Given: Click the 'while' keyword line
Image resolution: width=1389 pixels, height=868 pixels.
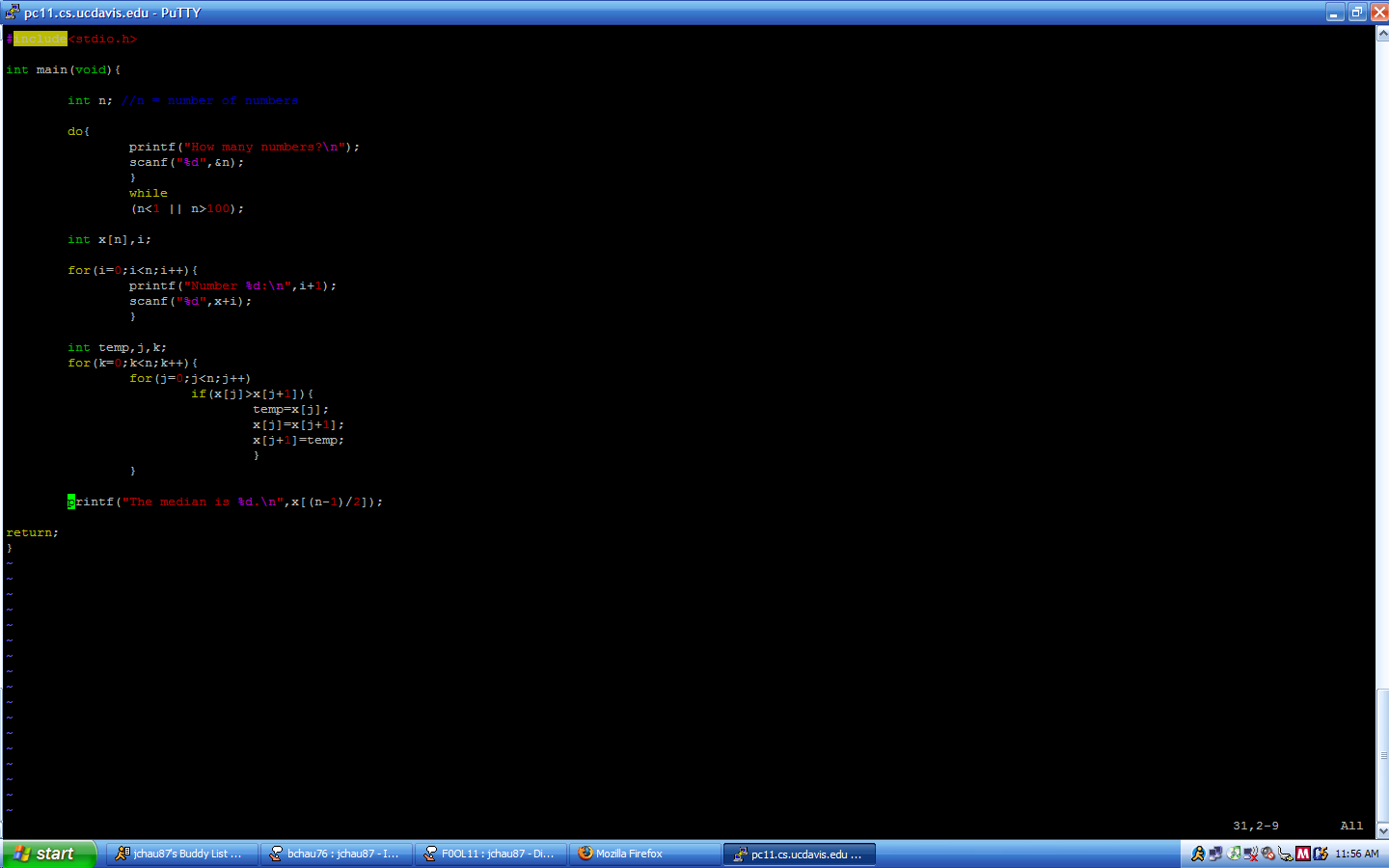Looking at the screenshot, I should (x=149, y=193).
